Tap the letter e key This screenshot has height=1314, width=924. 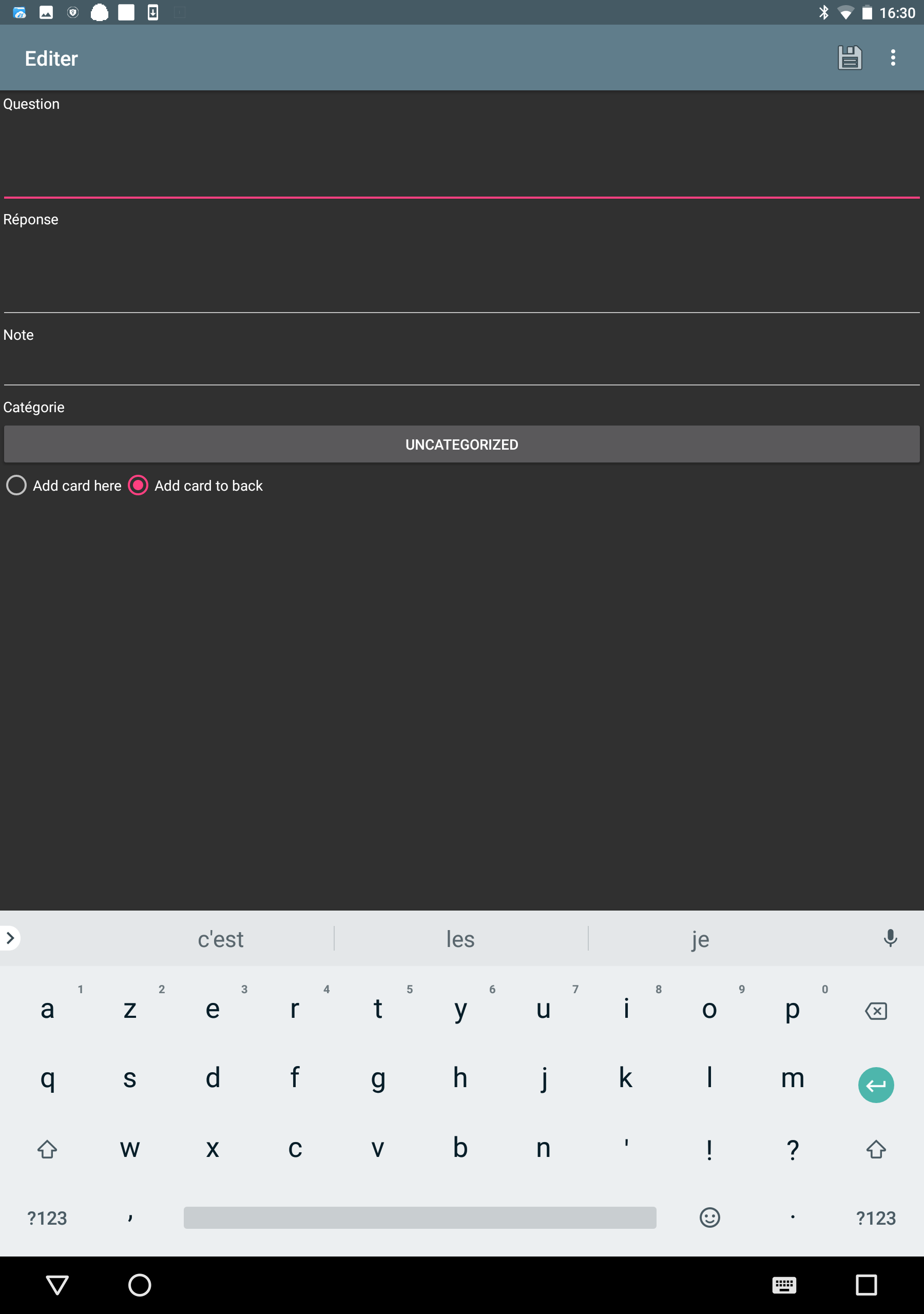[213, 1010]
